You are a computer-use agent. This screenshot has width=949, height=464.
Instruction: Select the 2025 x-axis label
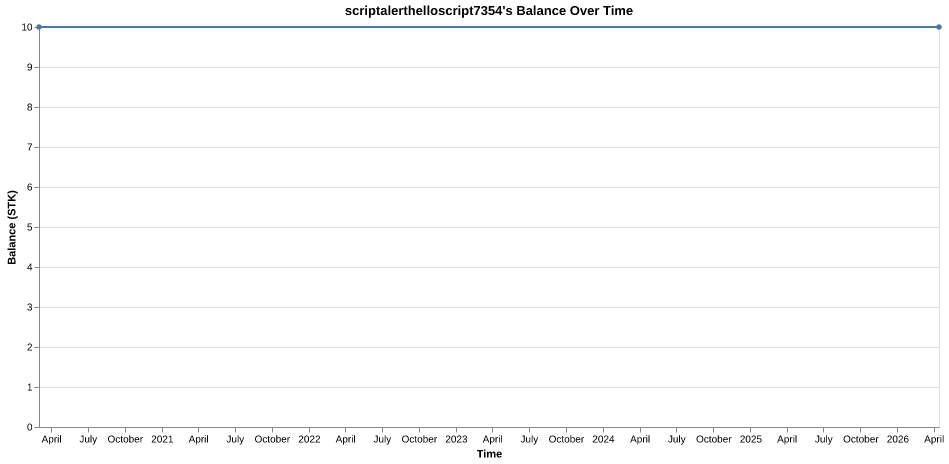point(750,439)
